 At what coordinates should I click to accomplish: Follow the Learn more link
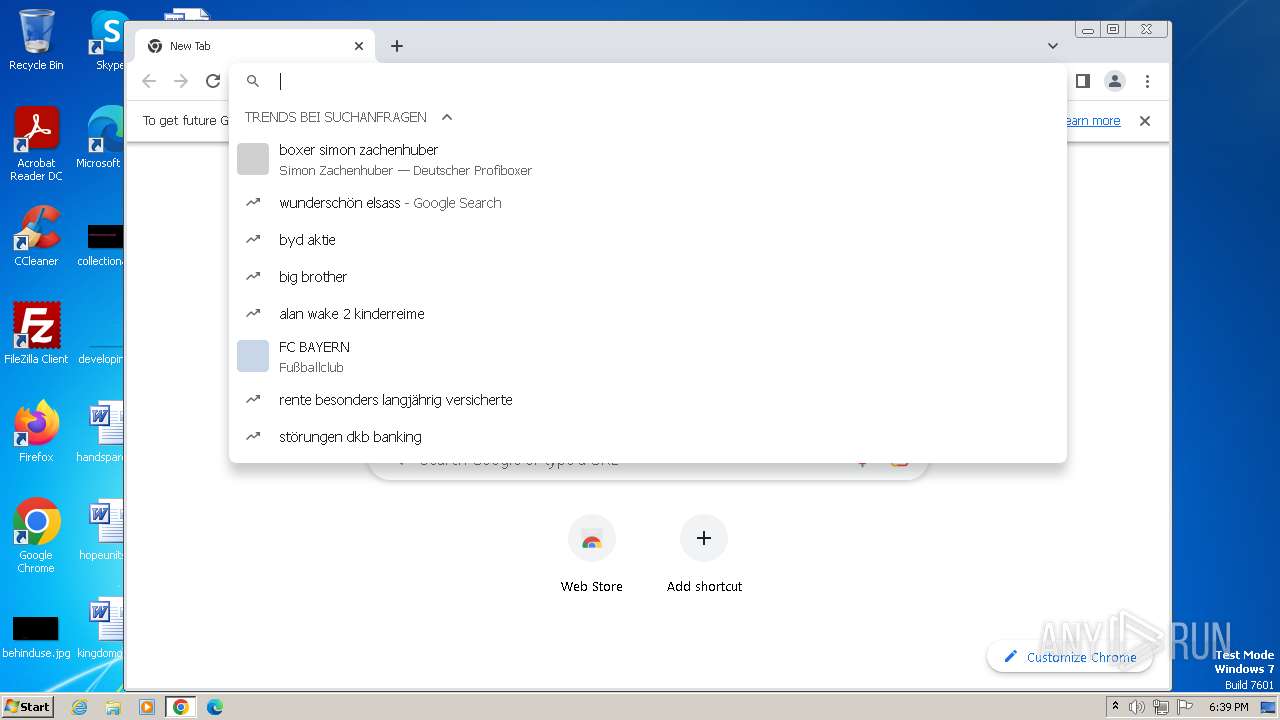click(1091, 121)
